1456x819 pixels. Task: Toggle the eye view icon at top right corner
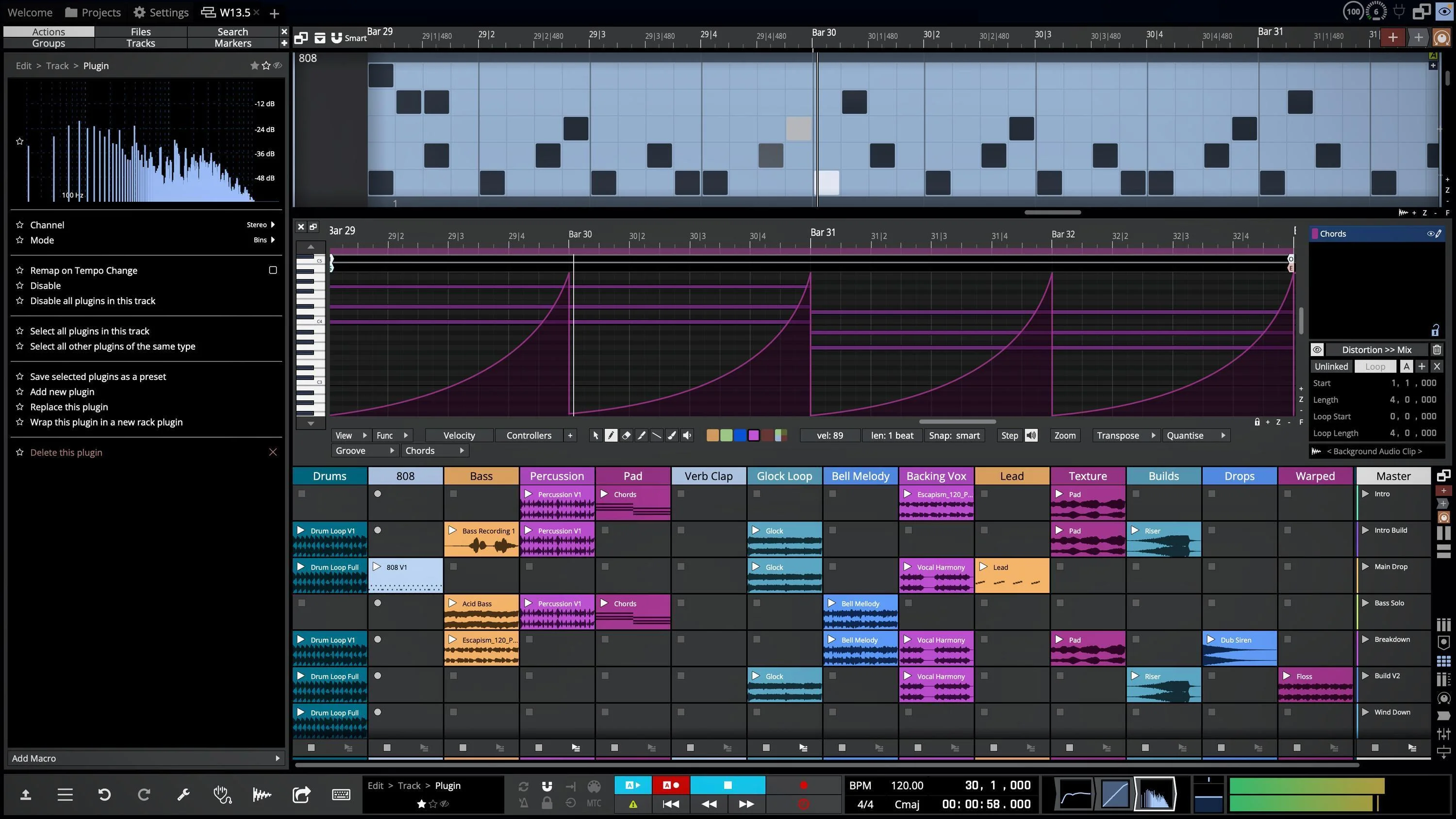(1444, 11)
